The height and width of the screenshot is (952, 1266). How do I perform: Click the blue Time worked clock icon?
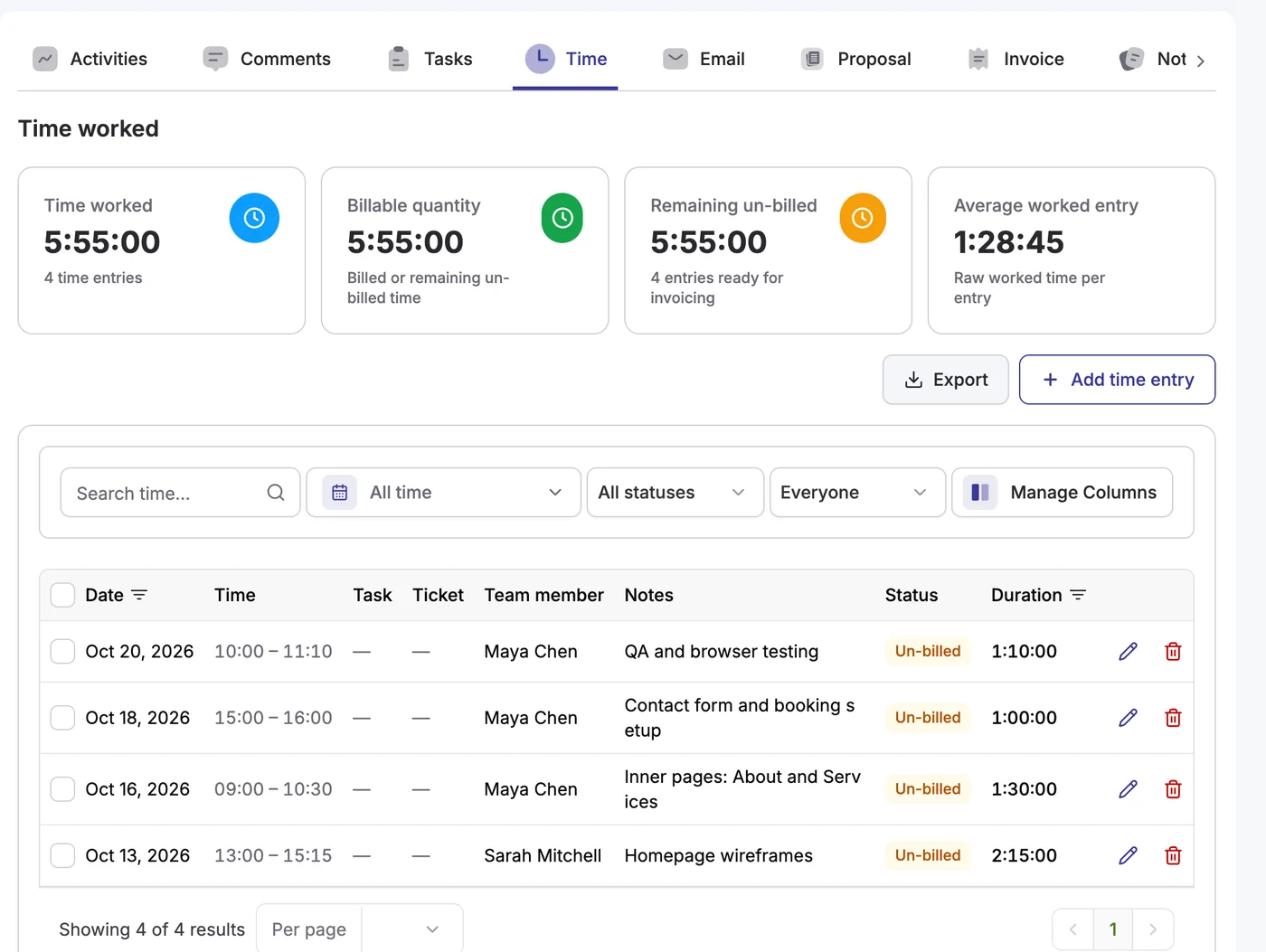[254, 218]
